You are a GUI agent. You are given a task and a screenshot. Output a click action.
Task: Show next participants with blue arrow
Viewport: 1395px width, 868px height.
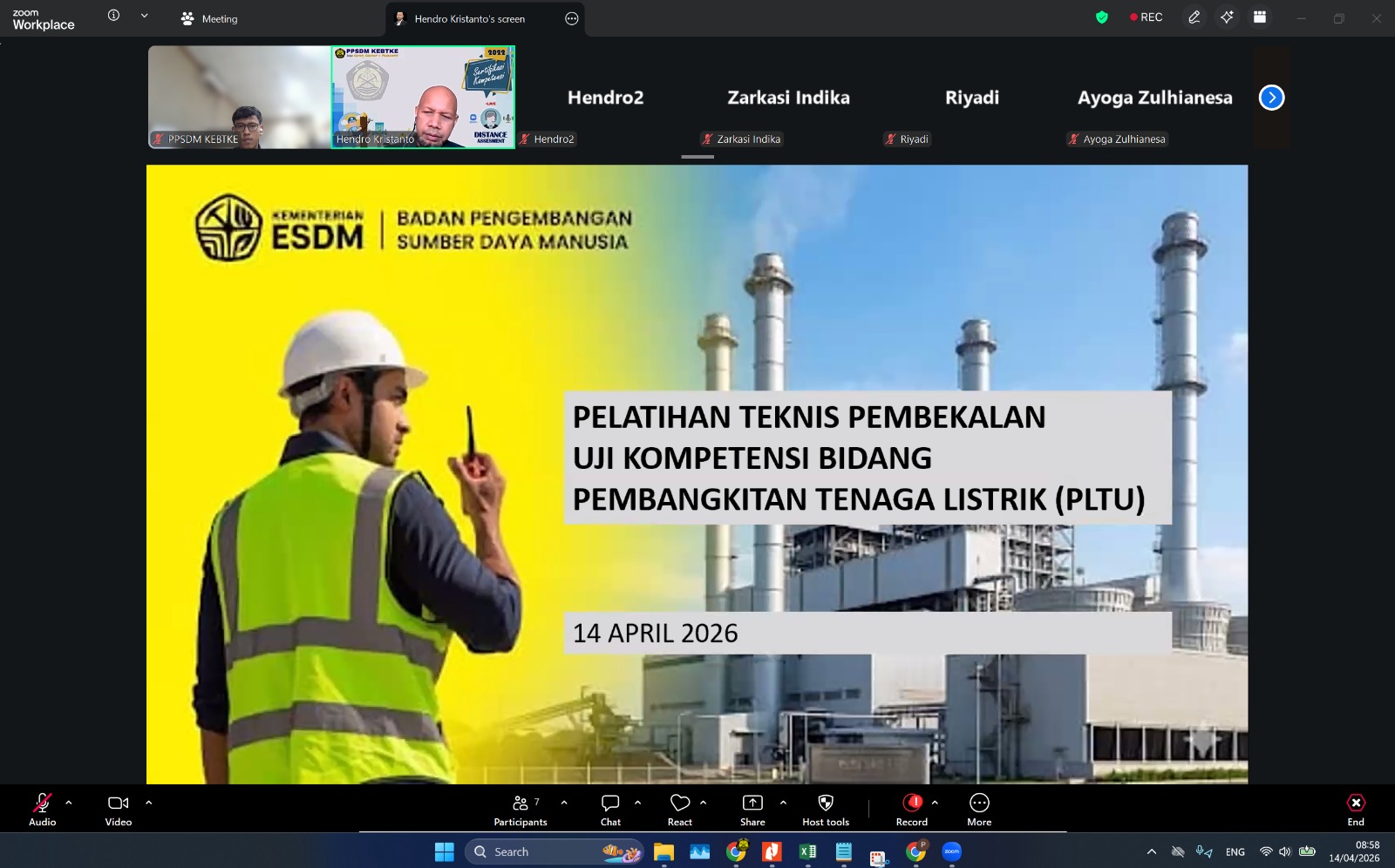pos(1271,98)
